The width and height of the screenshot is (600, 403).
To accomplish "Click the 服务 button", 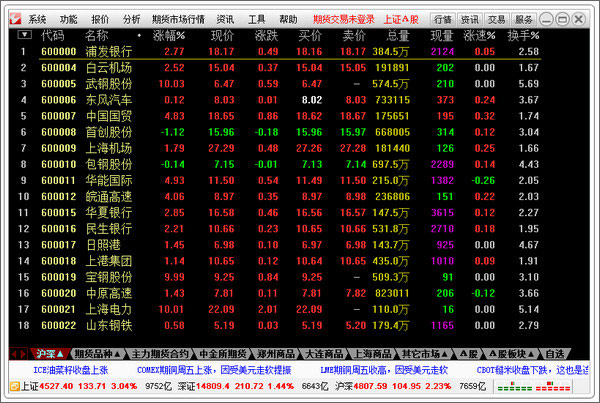I will 523,19.
